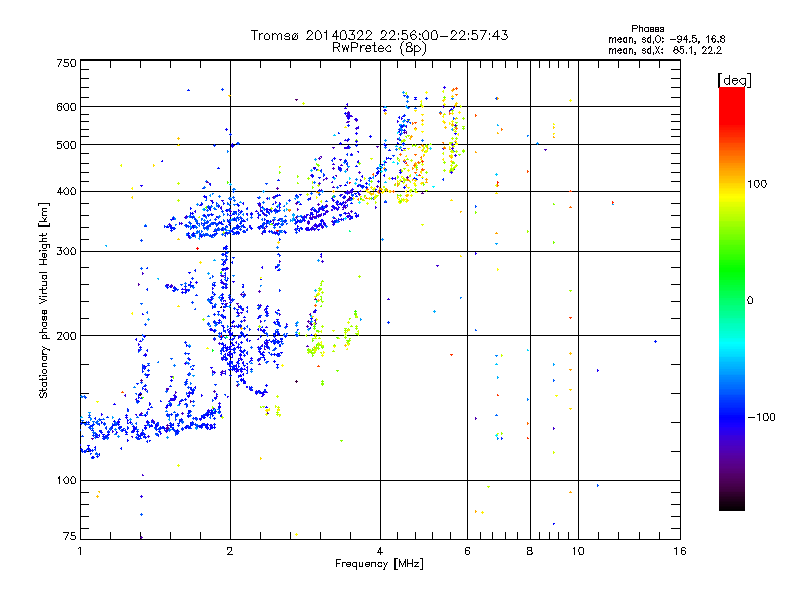The width and height of the screenshot is (800, 600).
Task: Click the x-axis tick label "6"
Action: [467, 551]
